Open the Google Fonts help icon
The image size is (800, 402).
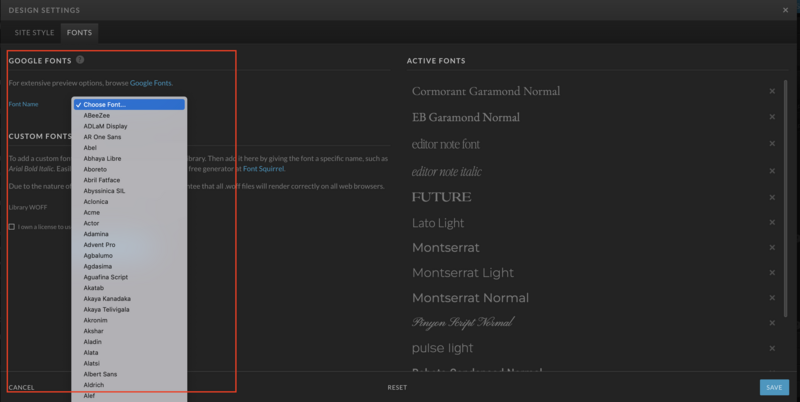80,60
